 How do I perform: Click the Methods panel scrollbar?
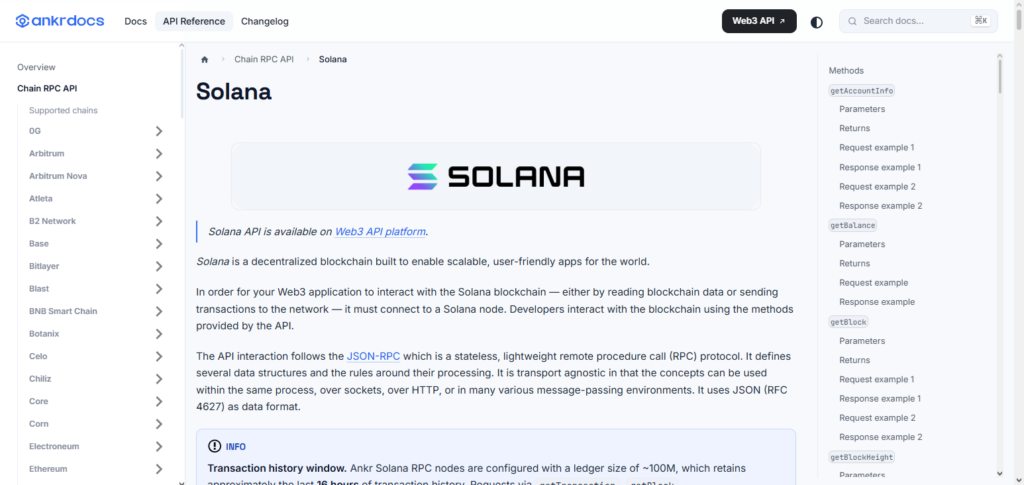pos(1000,76)
